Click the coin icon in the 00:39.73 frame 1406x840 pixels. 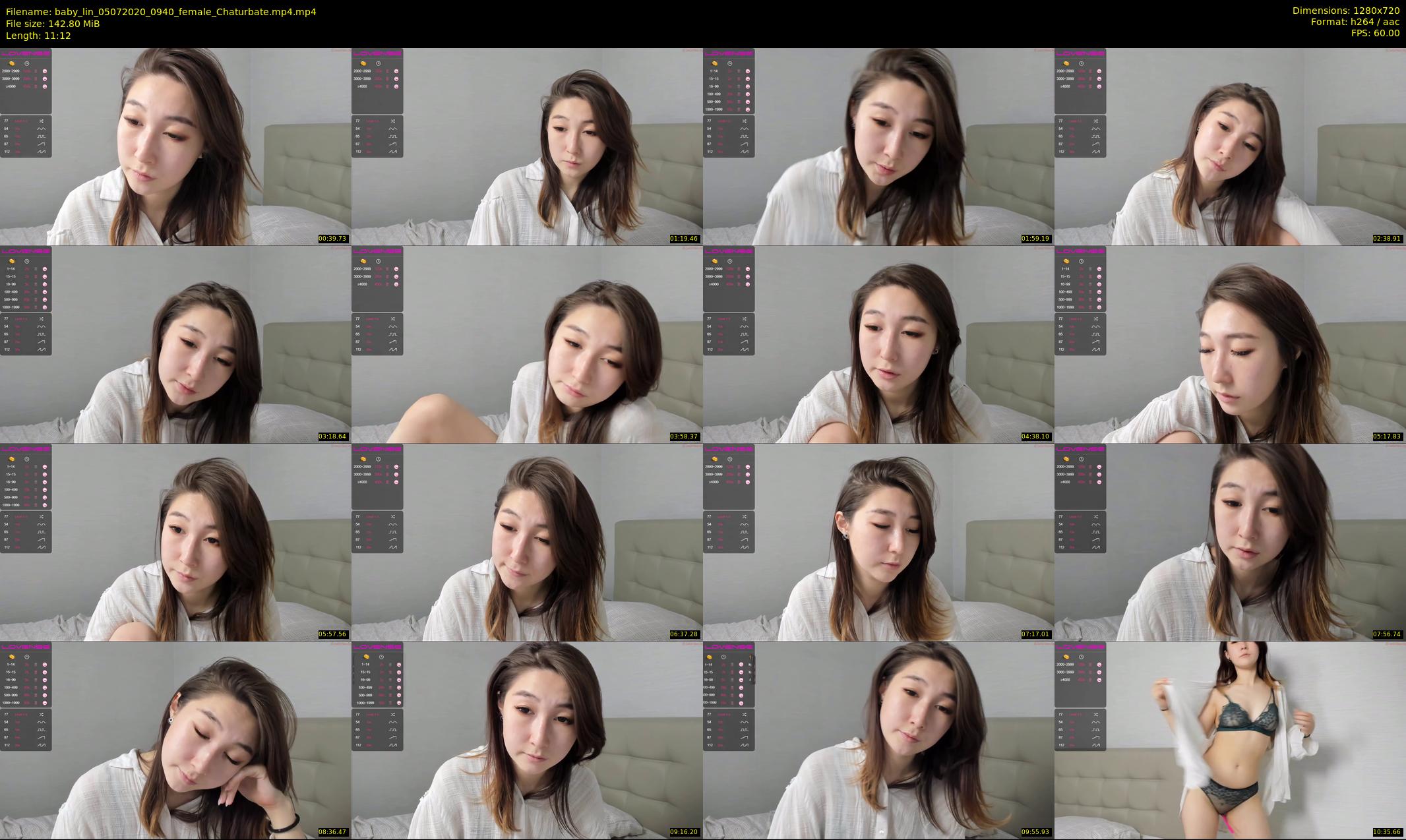12,63
